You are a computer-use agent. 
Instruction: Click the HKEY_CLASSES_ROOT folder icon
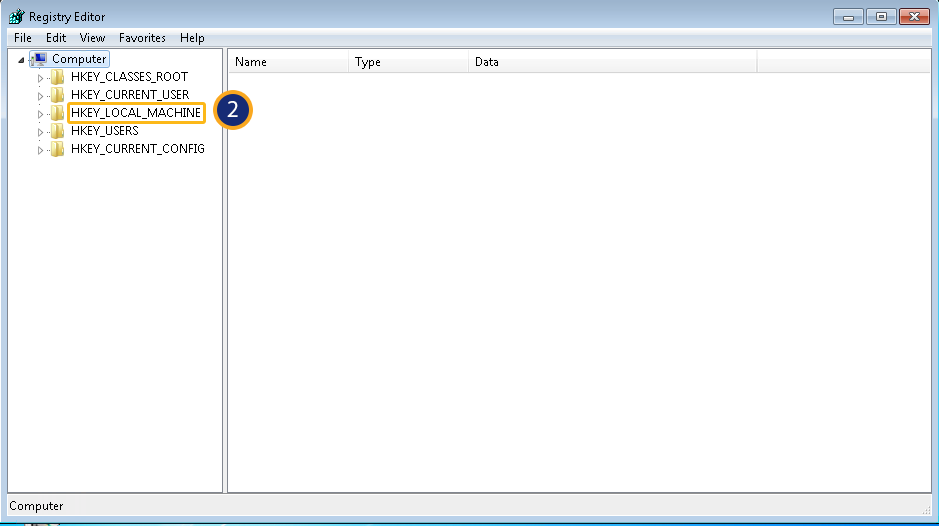58,77
